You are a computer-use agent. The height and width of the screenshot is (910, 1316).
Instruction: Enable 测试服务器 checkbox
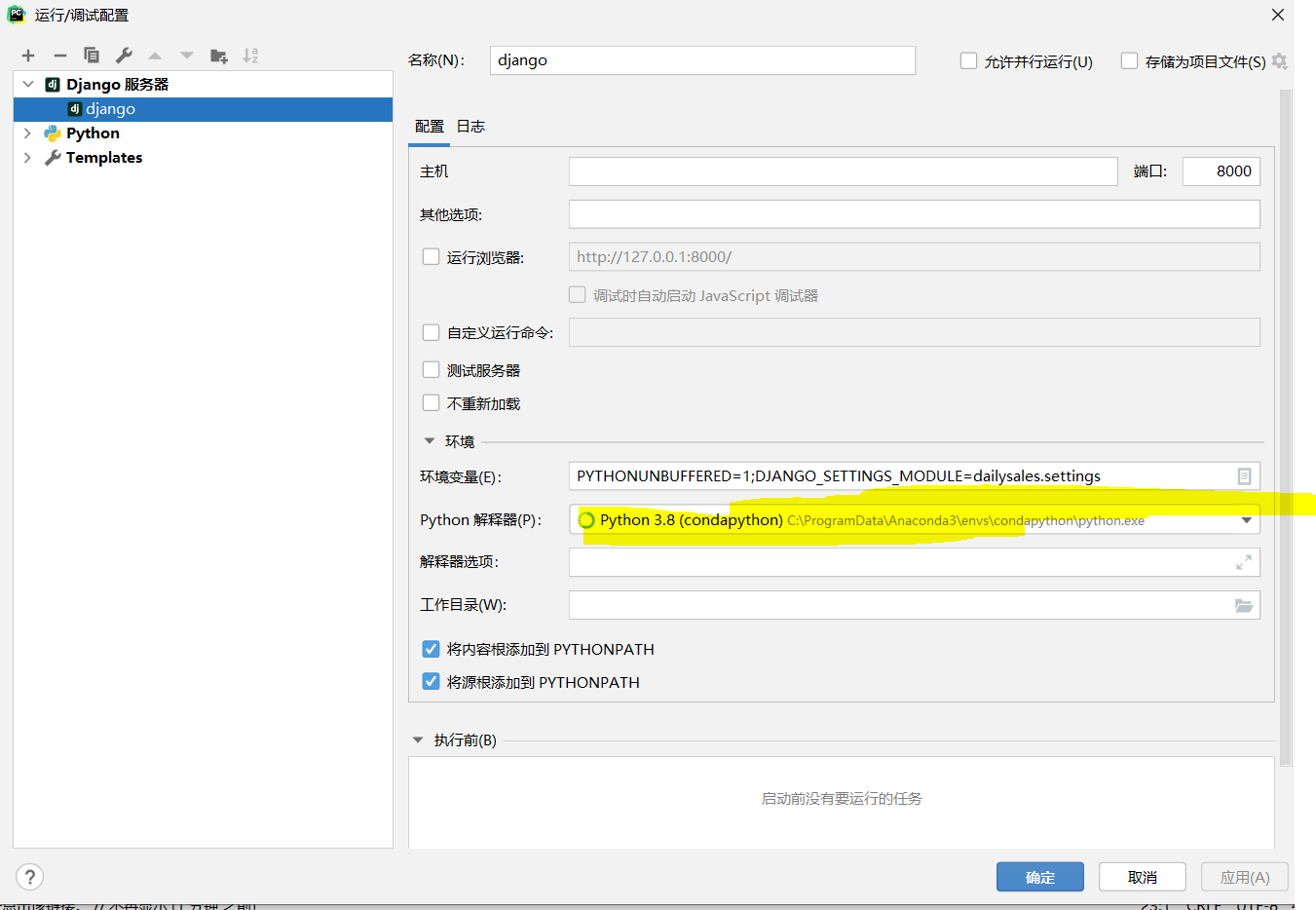point(431,370)
